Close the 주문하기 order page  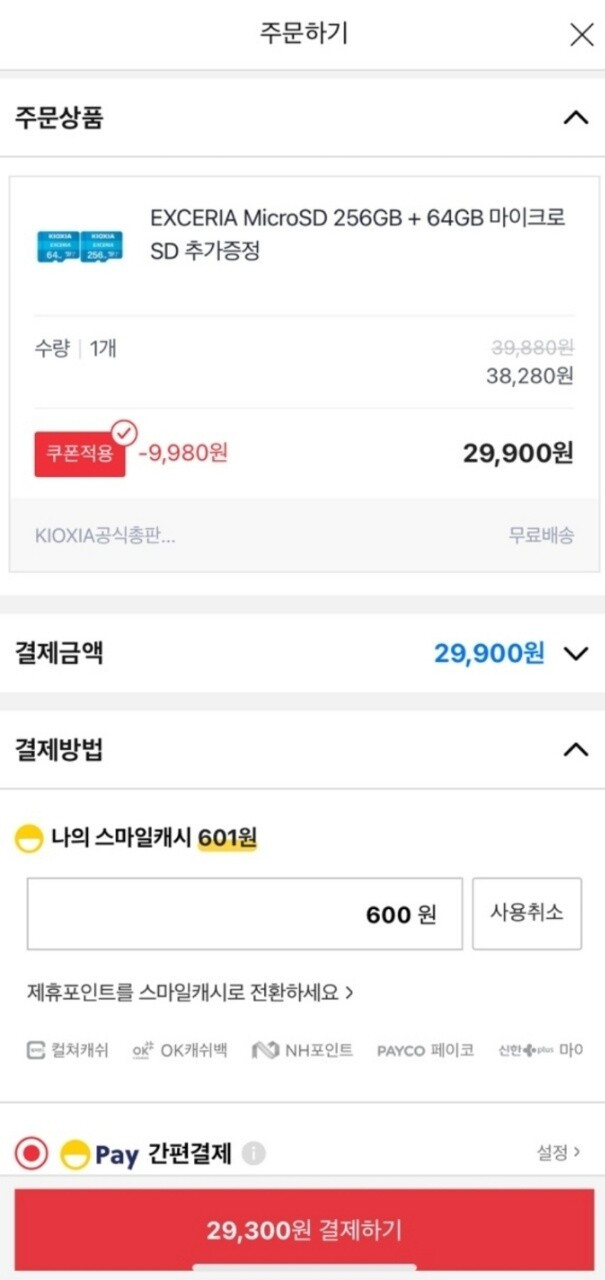[581, 35]
